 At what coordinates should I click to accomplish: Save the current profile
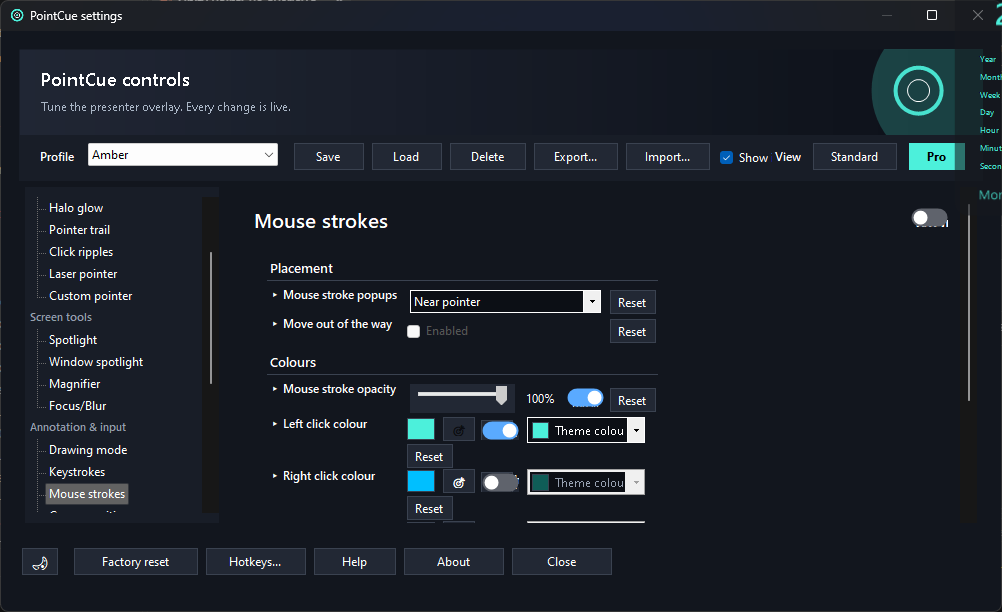(x=328, y=157)
